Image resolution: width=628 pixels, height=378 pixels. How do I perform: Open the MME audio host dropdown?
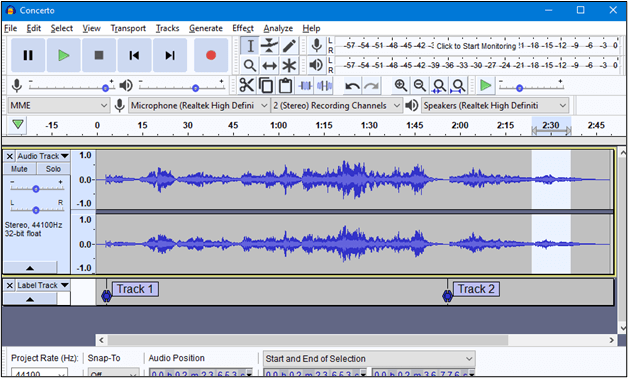coord(58,106)
